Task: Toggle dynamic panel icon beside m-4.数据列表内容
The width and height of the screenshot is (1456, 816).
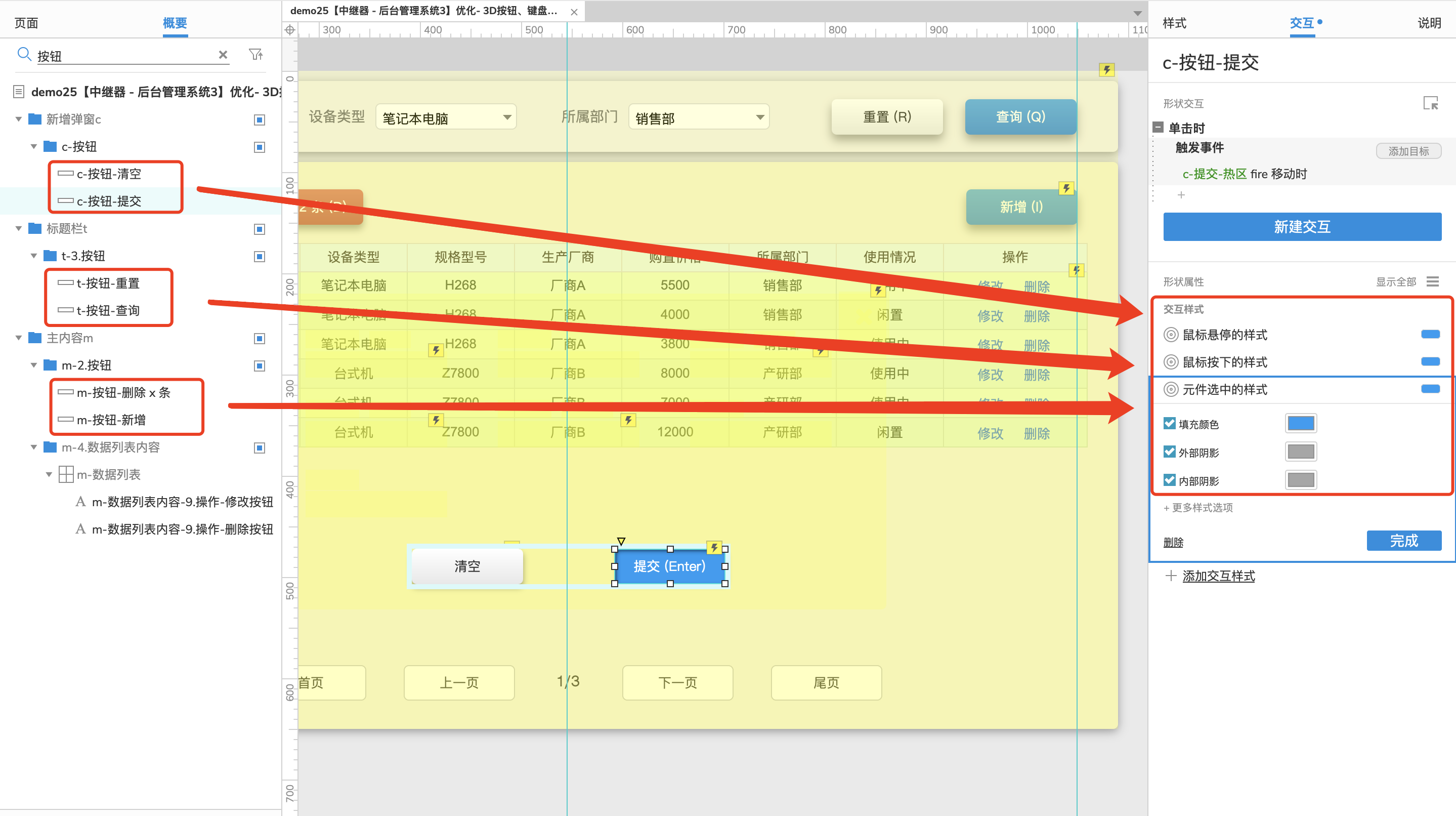Action: 260,448
